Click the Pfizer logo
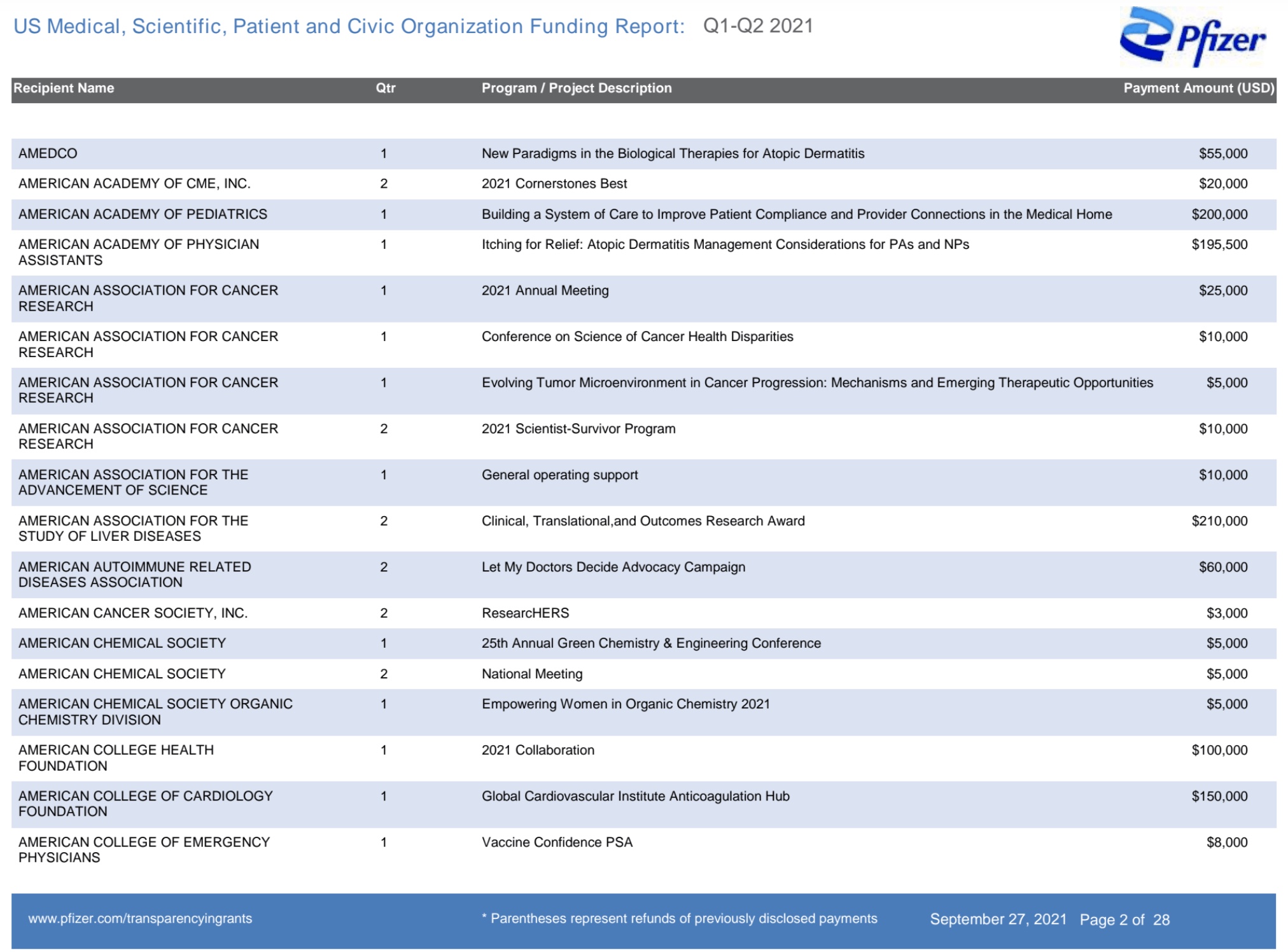1288x952 pixels. tap(1193, 37)
